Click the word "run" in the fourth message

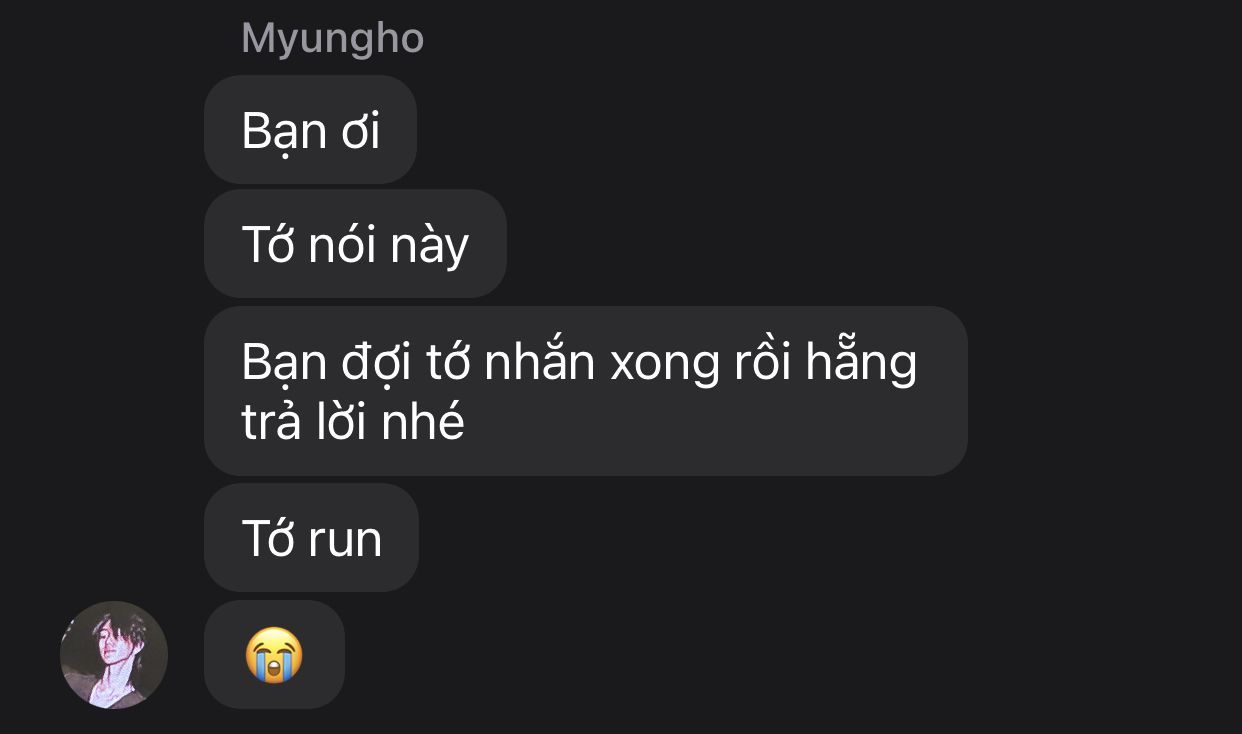[x=345, y=540]
